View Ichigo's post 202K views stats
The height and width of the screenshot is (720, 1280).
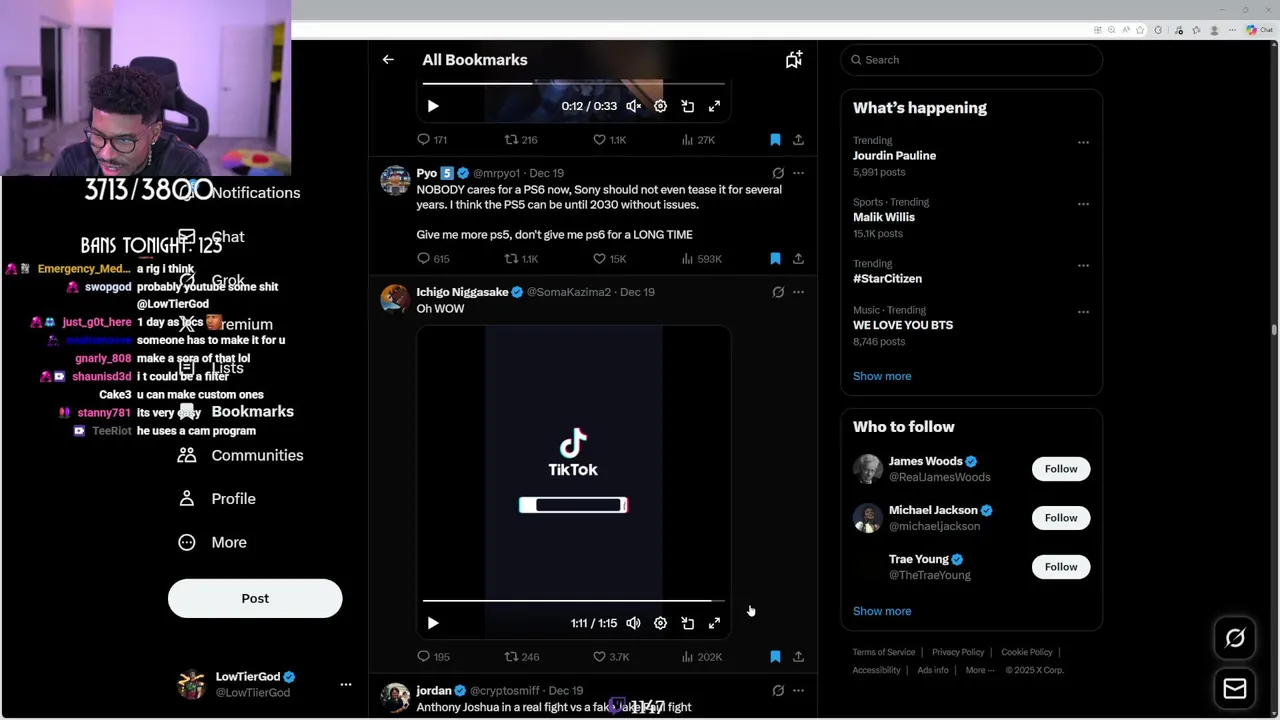[701, 657]
